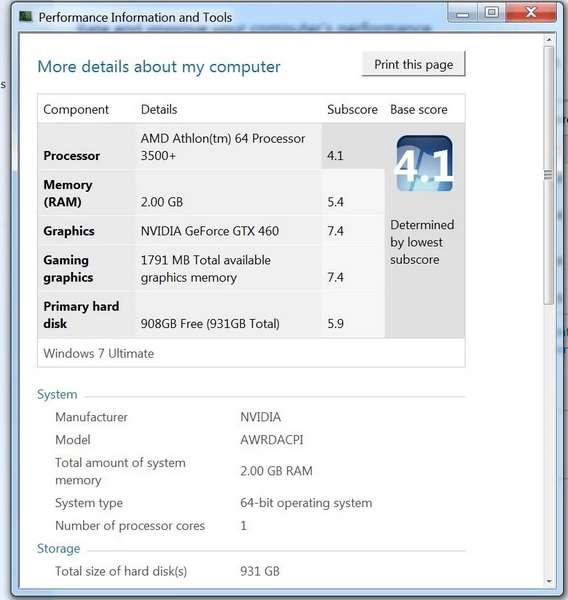Click the Gaming graphics row label
Screen dimensions: 568x600
click(x=68, y=269)
